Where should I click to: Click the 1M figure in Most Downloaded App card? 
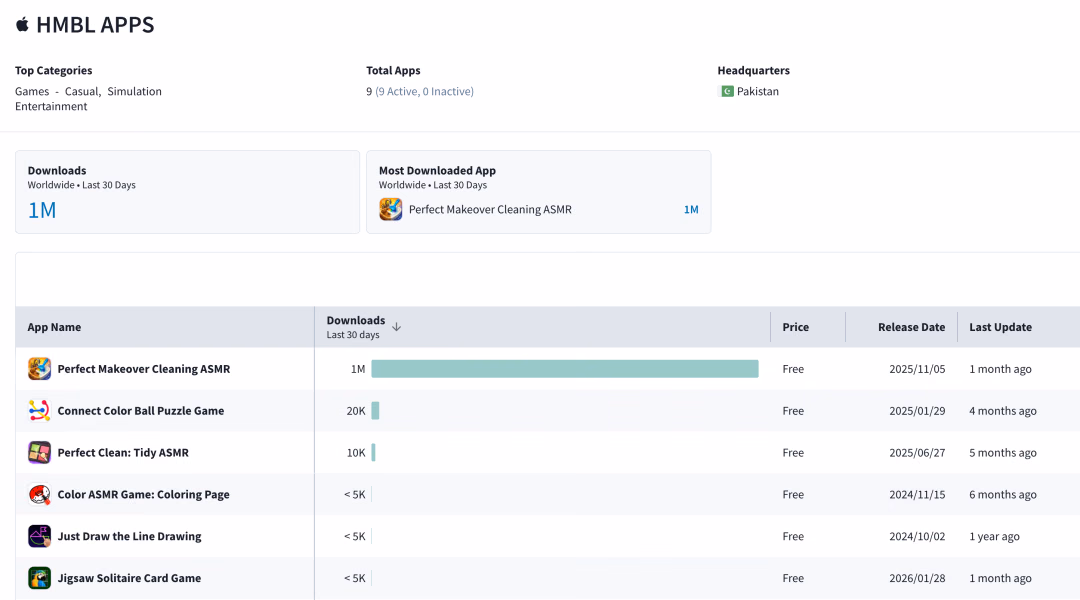pyautogui.click(x=691, y=209)
